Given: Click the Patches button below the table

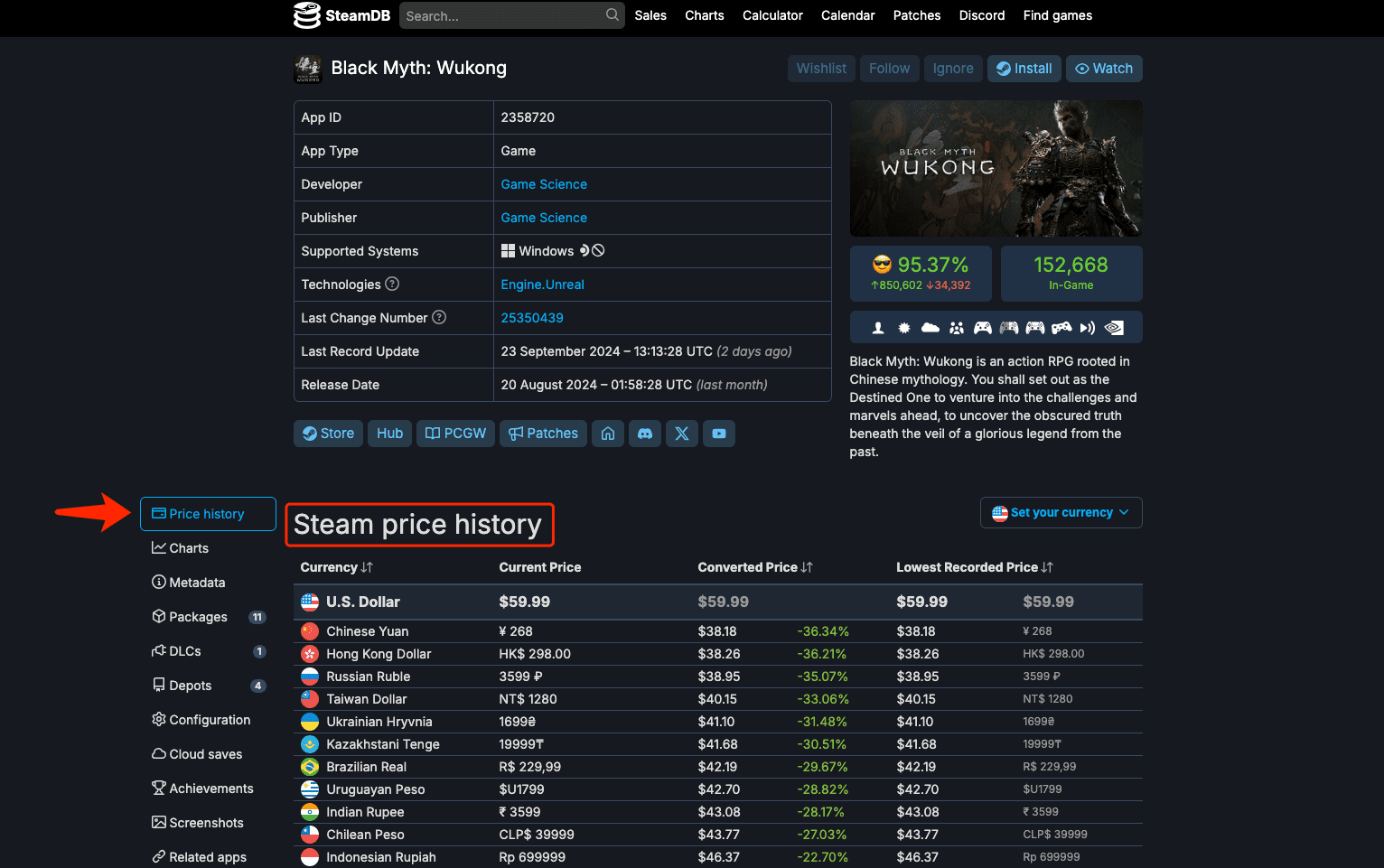Looking at the screenshot, I should tap(543, 434).
